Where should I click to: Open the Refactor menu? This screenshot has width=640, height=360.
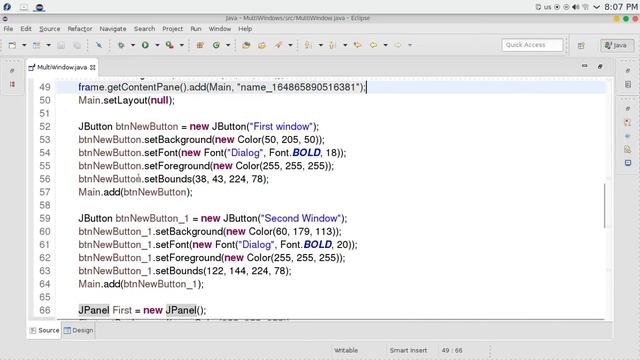click(80, 29)
